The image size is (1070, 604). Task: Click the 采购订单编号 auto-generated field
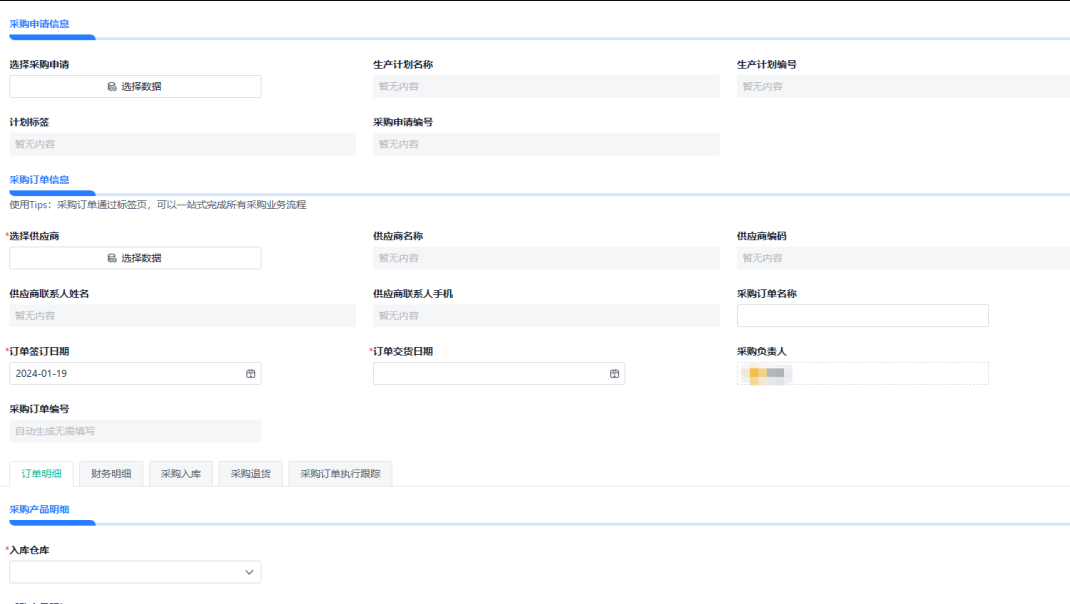135,431
